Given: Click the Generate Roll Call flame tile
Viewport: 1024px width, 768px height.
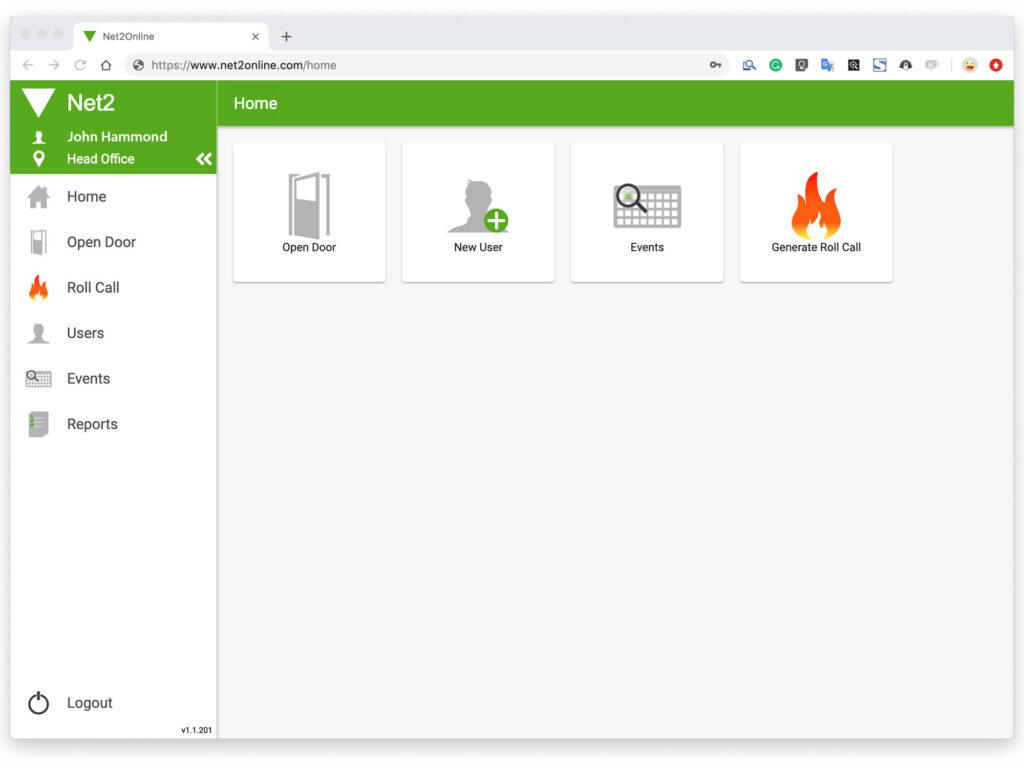Looking at the screenshot, I should 816,212.
